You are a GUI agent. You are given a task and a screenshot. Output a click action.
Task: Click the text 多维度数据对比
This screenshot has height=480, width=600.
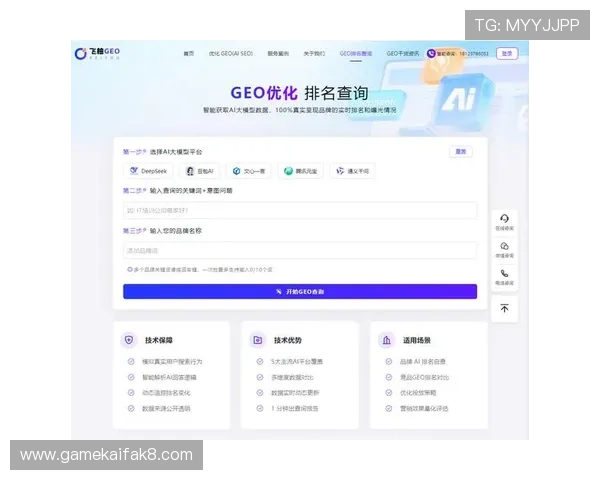tap(292, 377)
